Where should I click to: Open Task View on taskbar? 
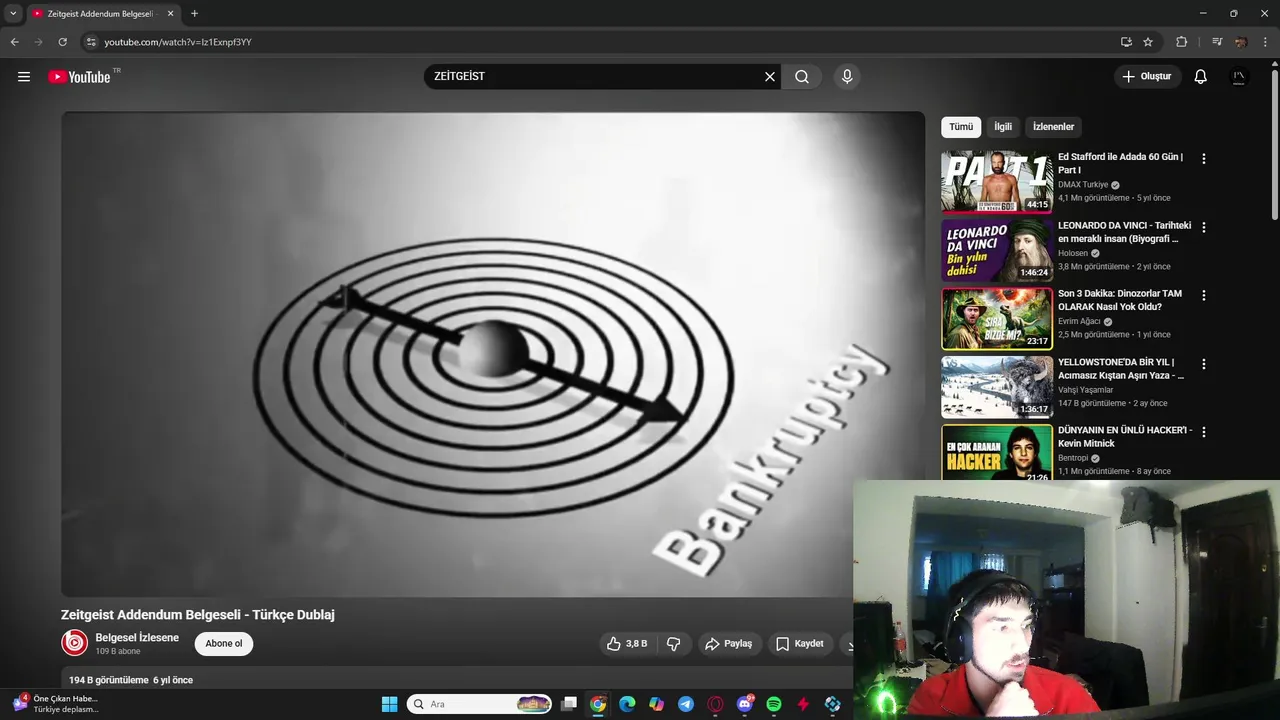569,704
